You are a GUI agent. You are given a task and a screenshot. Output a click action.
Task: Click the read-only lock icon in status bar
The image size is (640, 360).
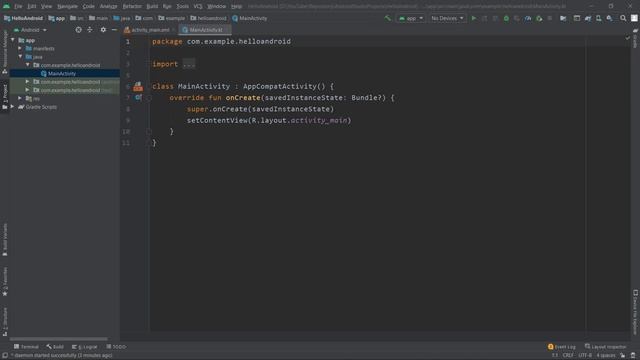click(x=622, y=356)
